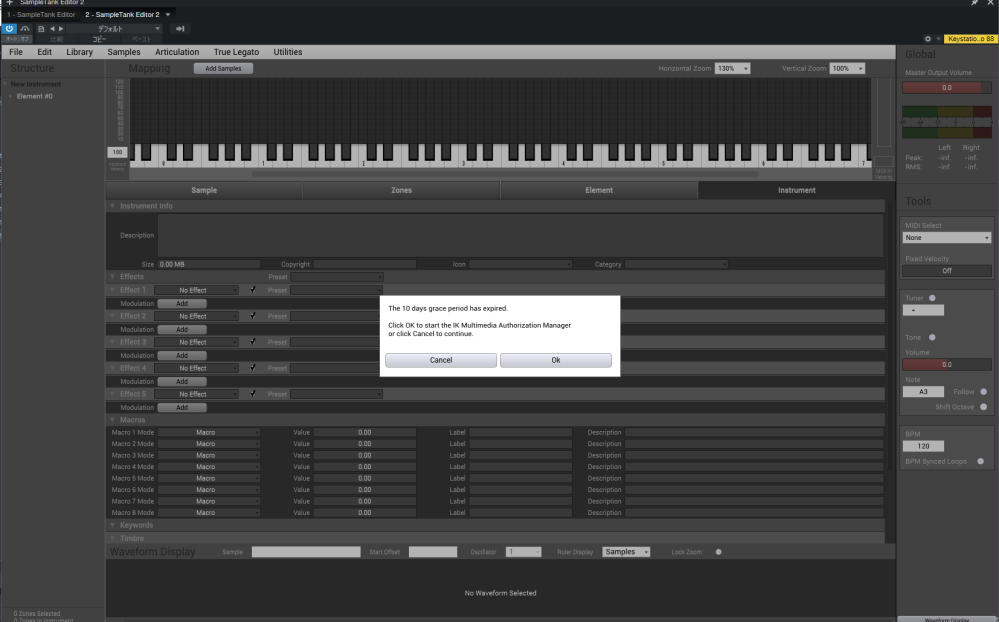999x622 pixels.
Task: Enable the Follow note toggle
Action: tap(984, 392)
